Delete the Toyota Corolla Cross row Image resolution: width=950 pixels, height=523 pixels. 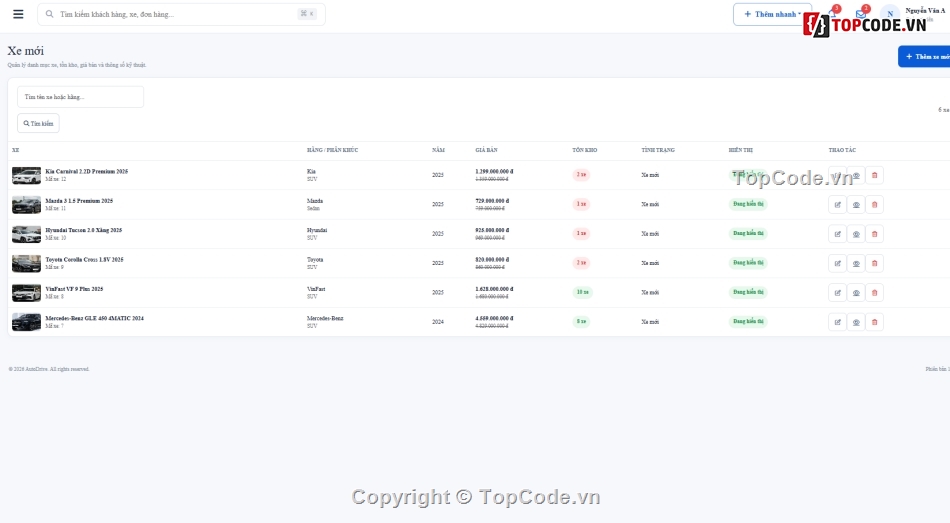(x=874, y=264)
